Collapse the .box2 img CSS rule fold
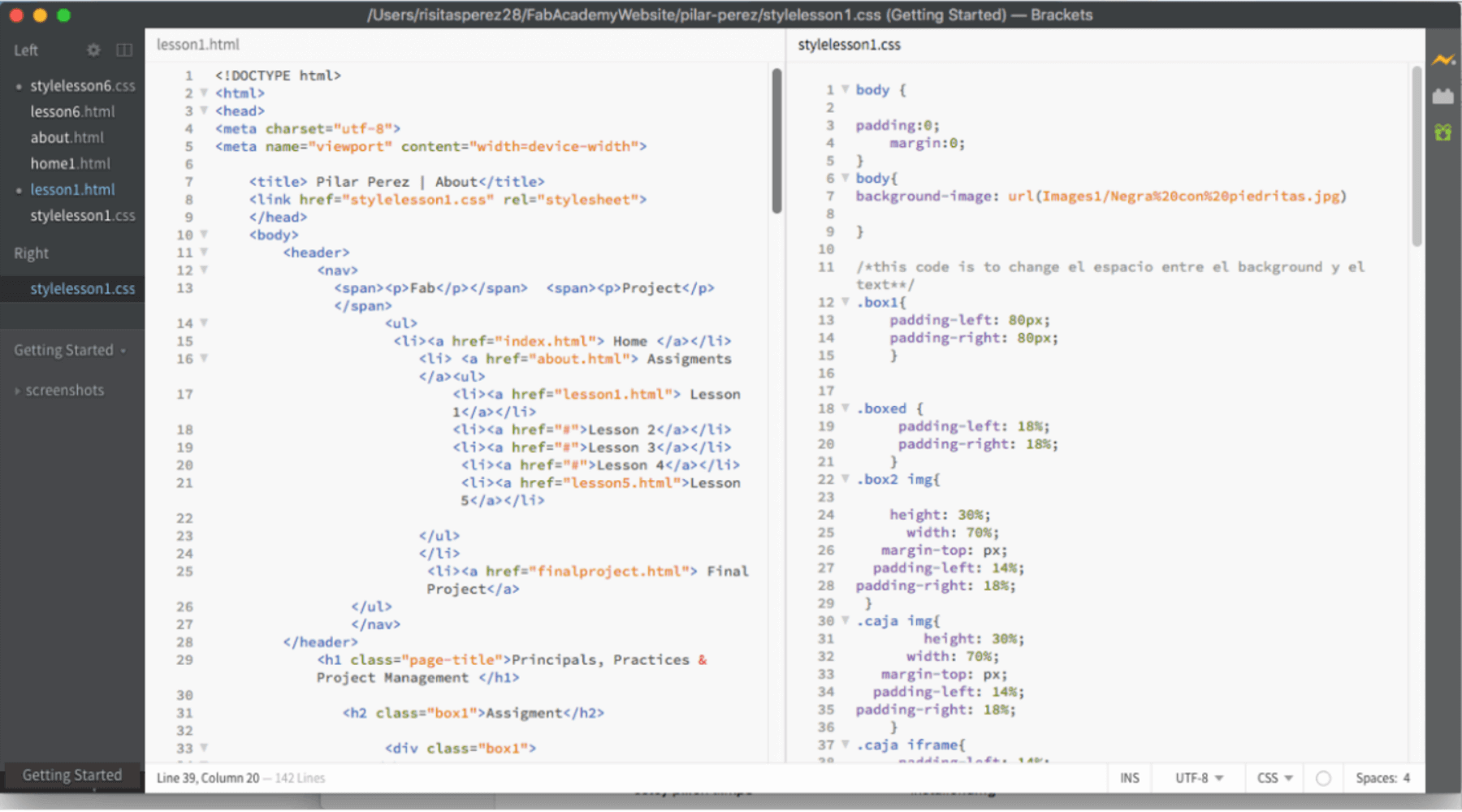This screenshot has height=812, width=1462. 846,479
